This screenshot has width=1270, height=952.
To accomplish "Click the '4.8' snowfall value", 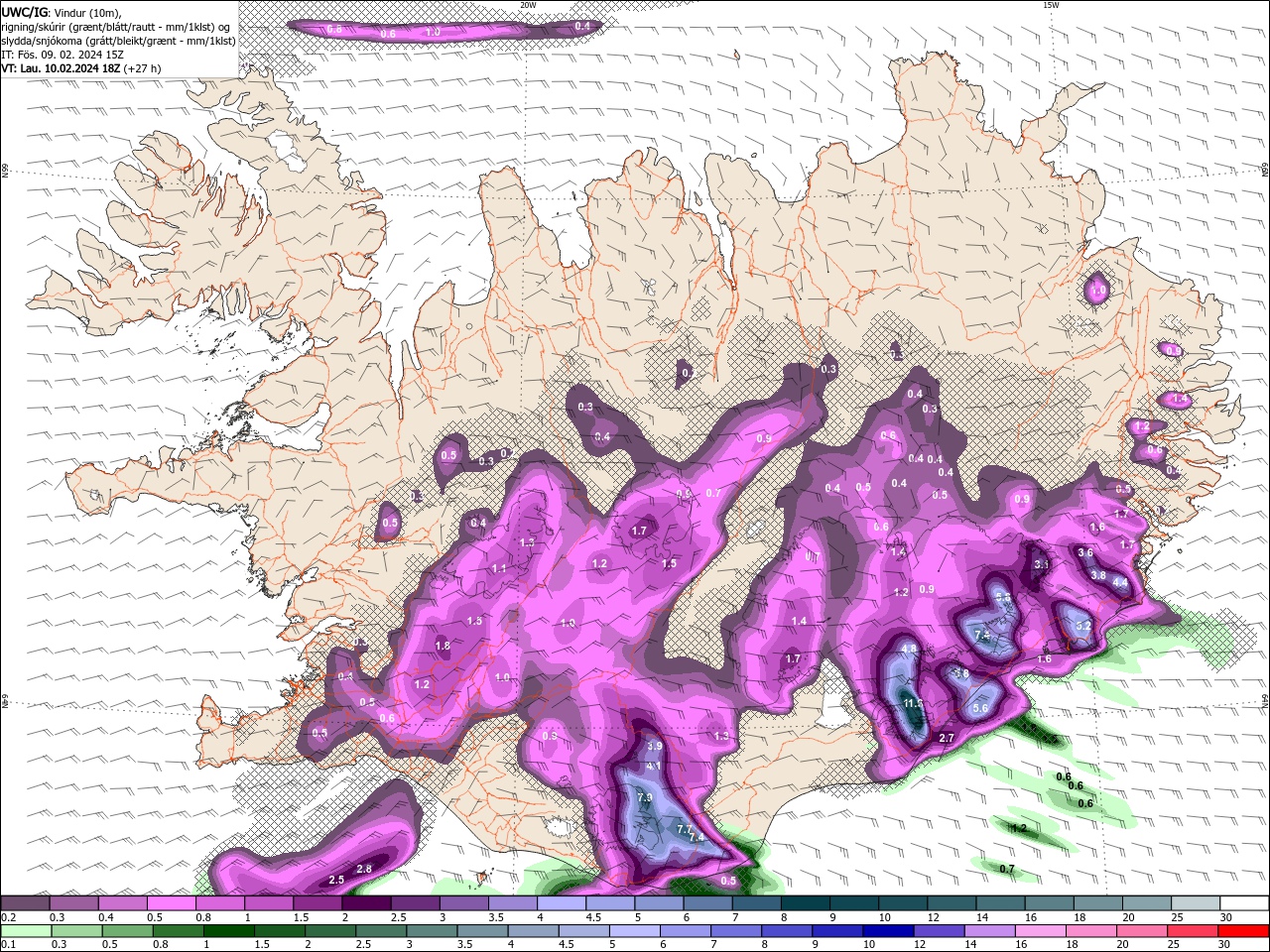I will coord(909,649).
